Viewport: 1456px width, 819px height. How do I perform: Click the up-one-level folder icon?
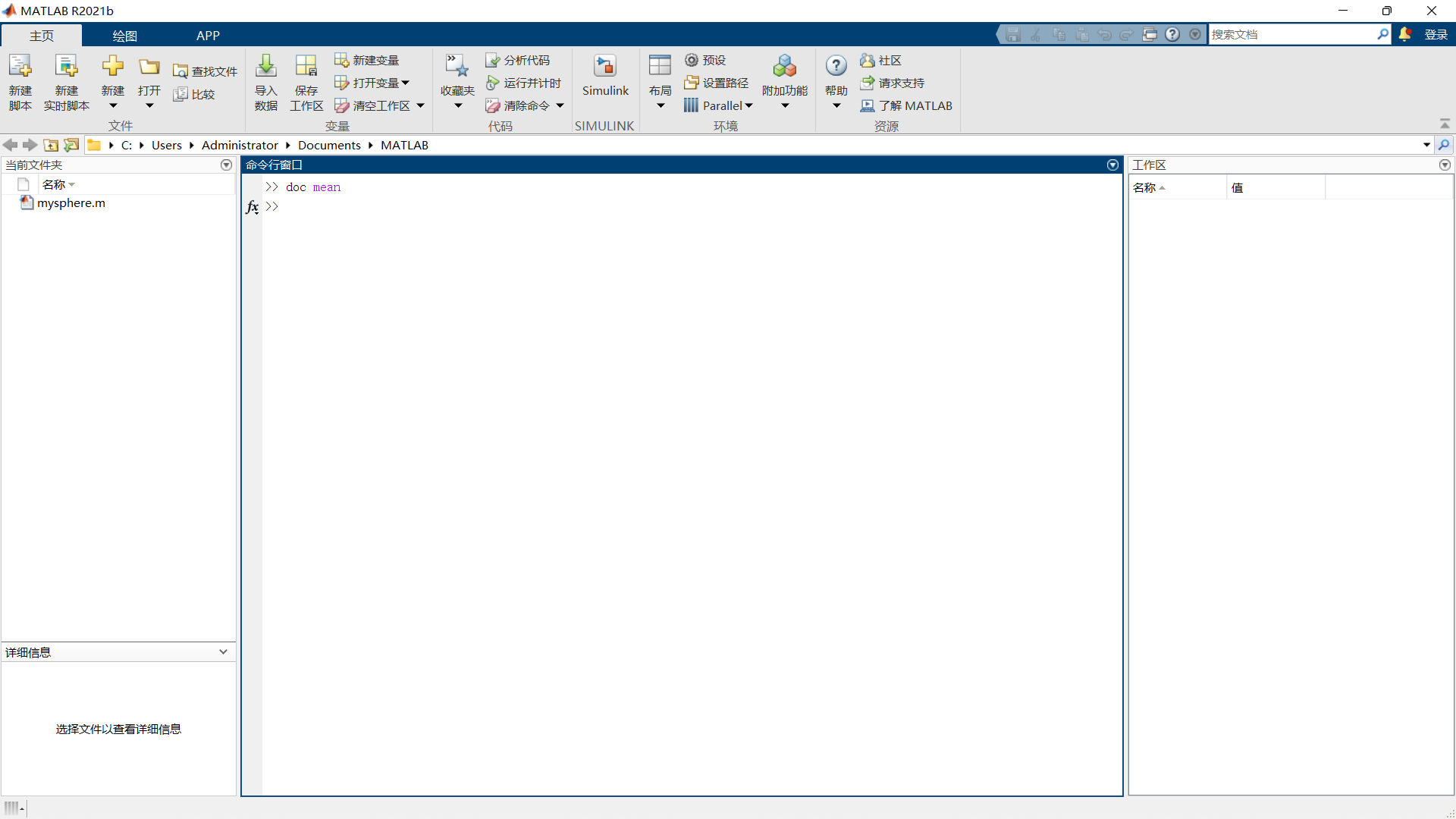(51, 145)
